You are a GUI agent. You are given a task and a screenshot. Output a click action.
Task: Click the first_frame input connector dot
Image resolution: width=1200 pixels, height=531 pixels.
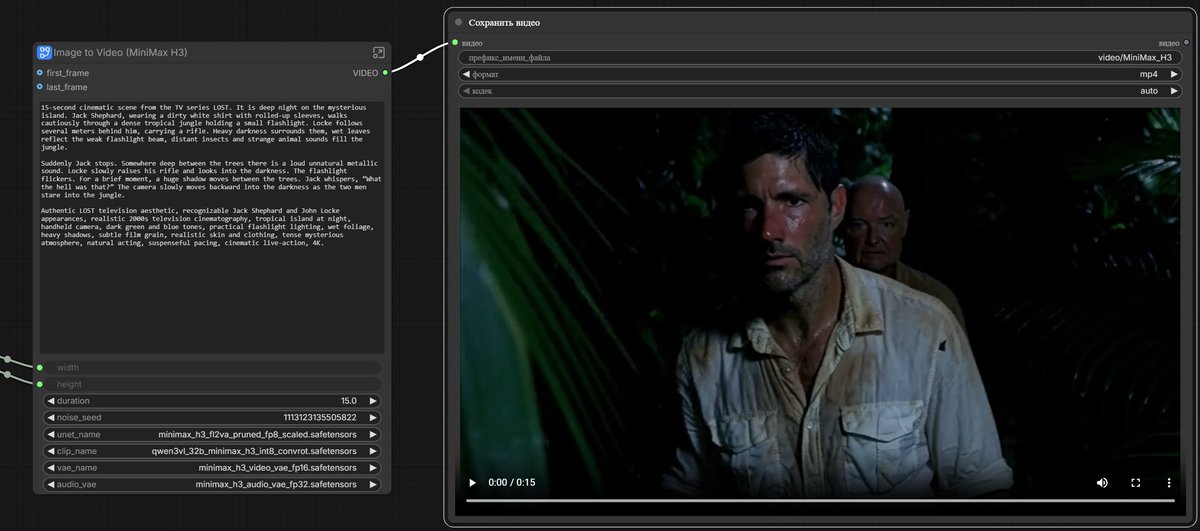tap(40, 73)
